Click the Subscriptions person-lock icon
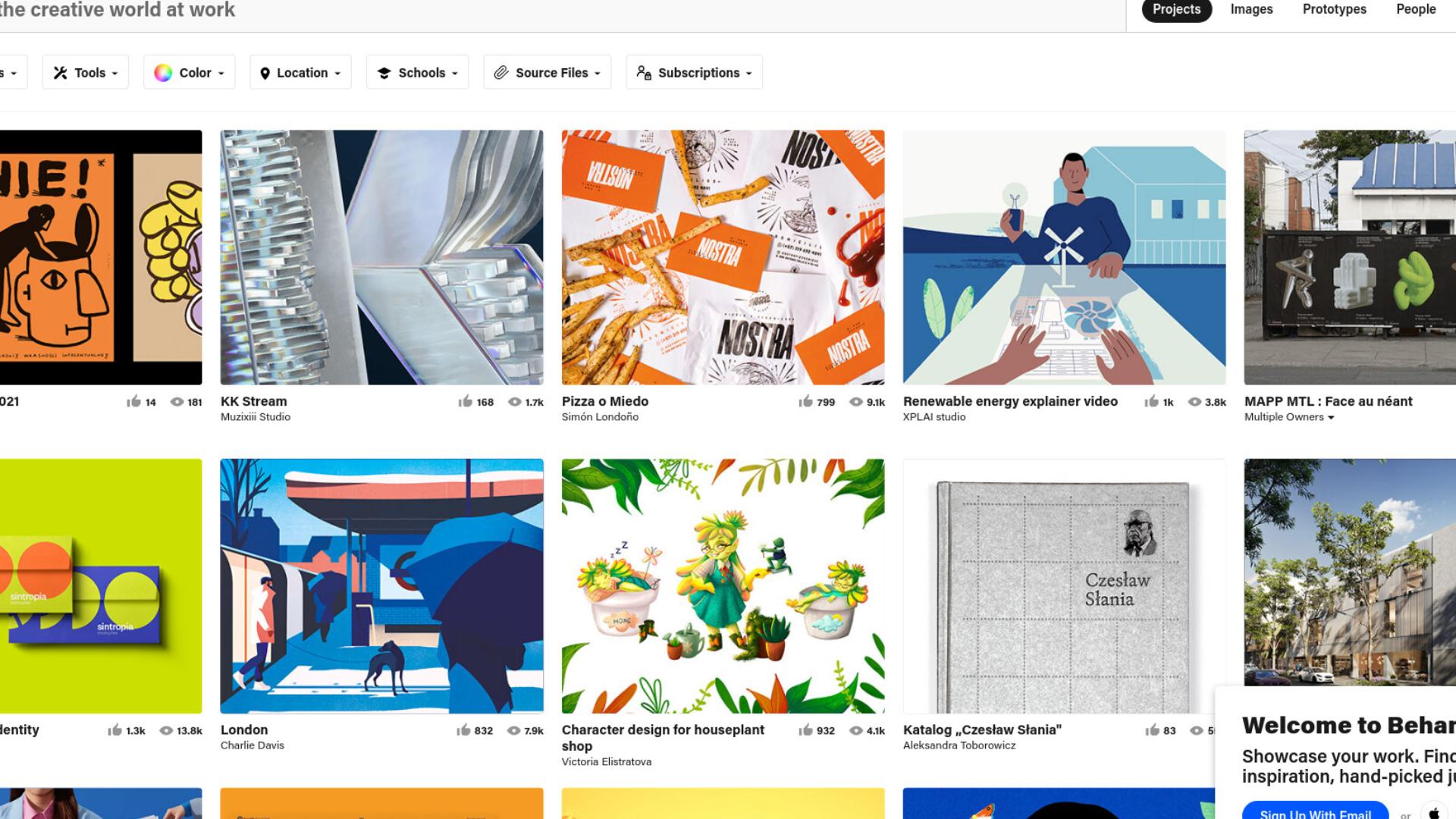 click(x=644, y=73)
